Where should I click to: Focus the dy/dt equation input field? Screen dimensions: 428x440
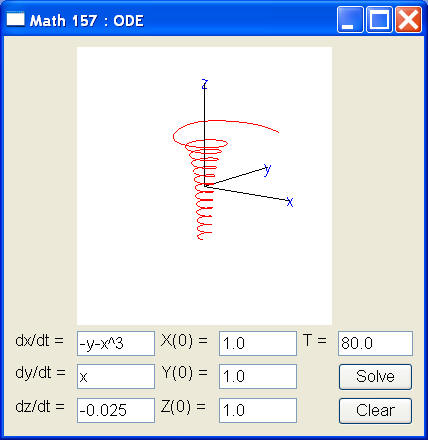[116, 377]
